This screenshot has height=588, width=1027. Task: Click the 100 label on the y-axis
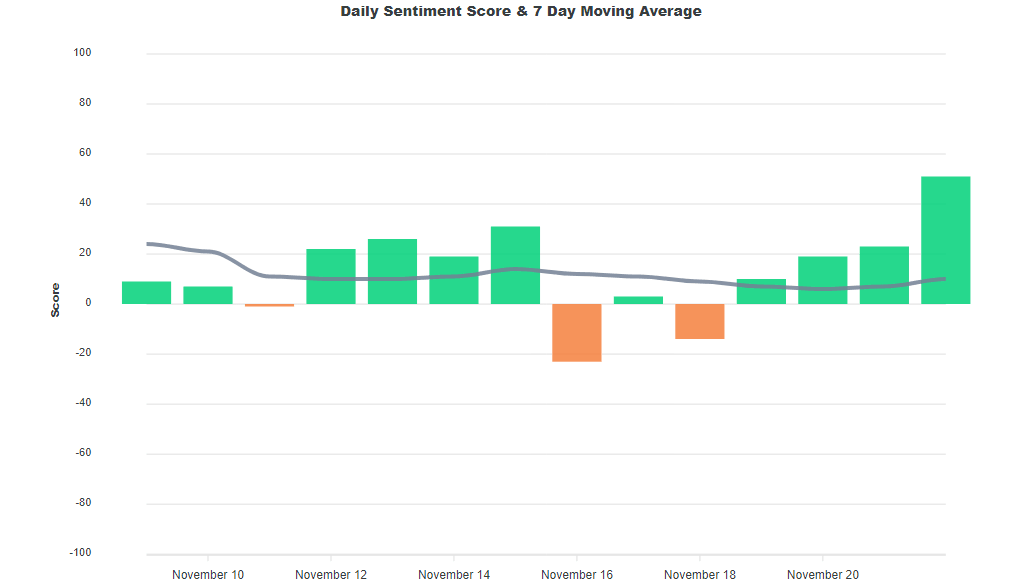[82, 53]
